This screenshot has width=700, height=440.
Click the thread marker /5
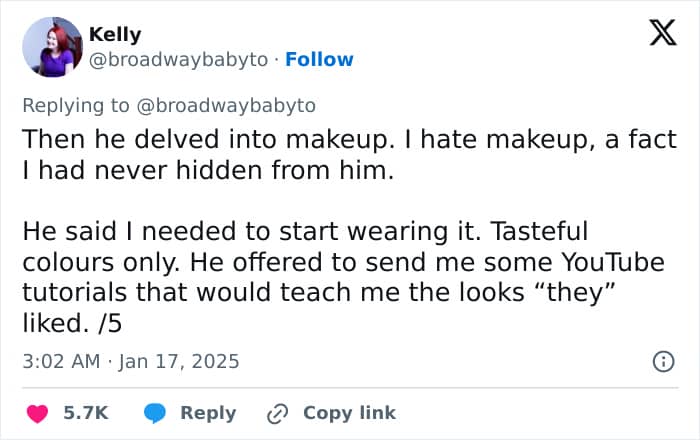pyautogui.click(x=109, y=323)
